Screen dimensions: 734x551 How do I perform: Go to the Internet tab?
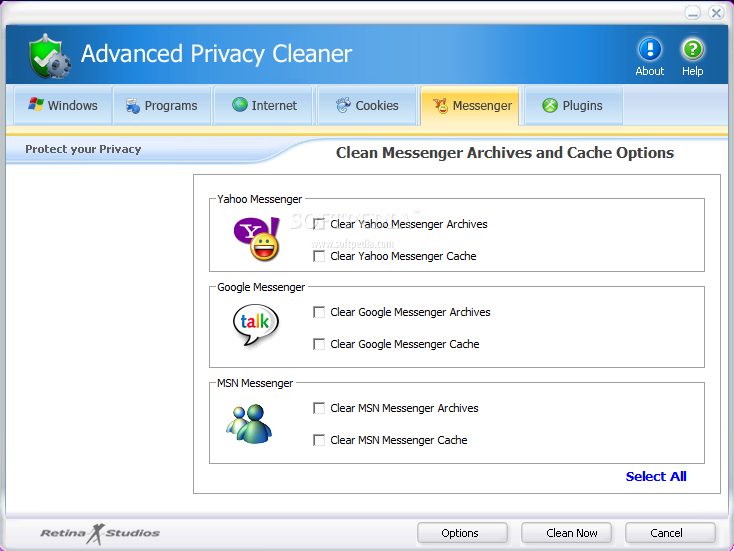(264, 105)
